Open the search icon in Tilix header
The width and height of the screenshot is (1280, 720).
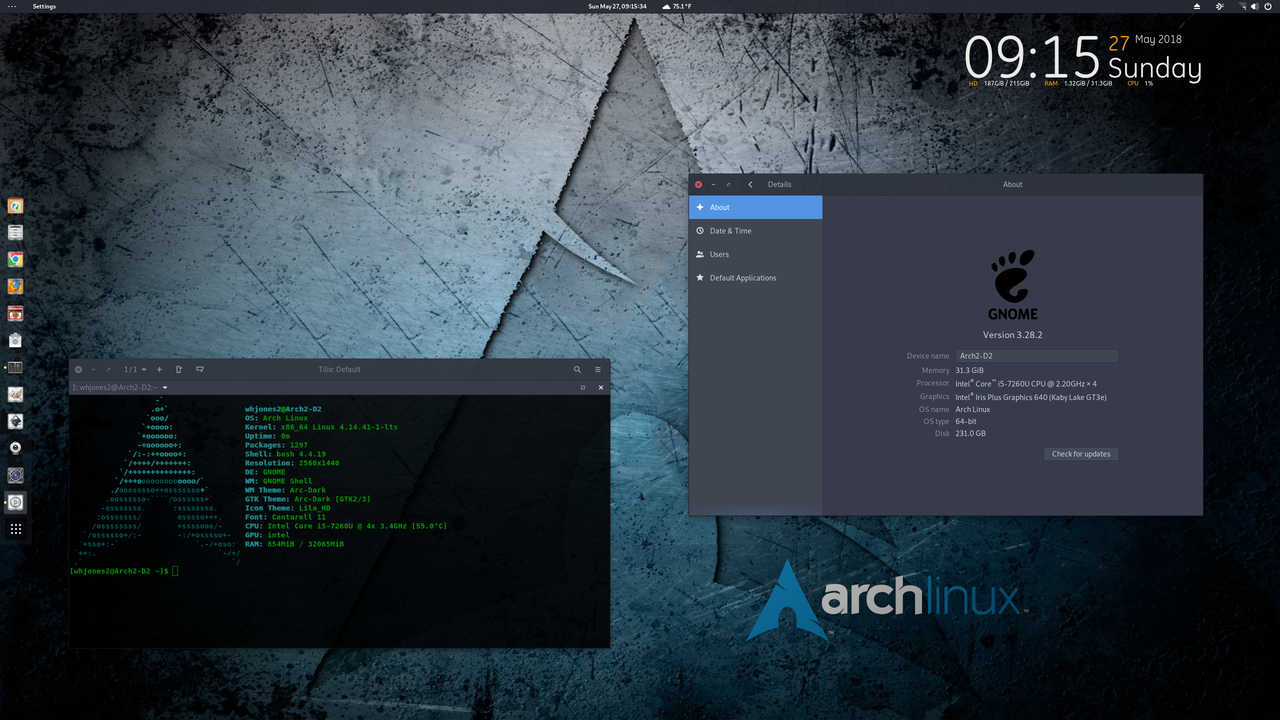[577, 369]
